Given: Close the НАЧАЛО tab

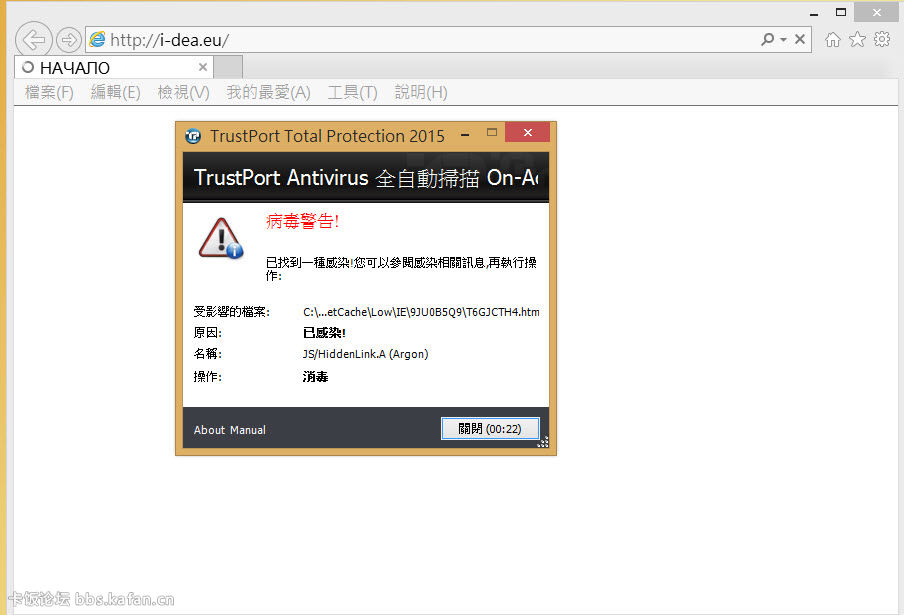Looking at the screenshot, I should [x=203, y=68].
